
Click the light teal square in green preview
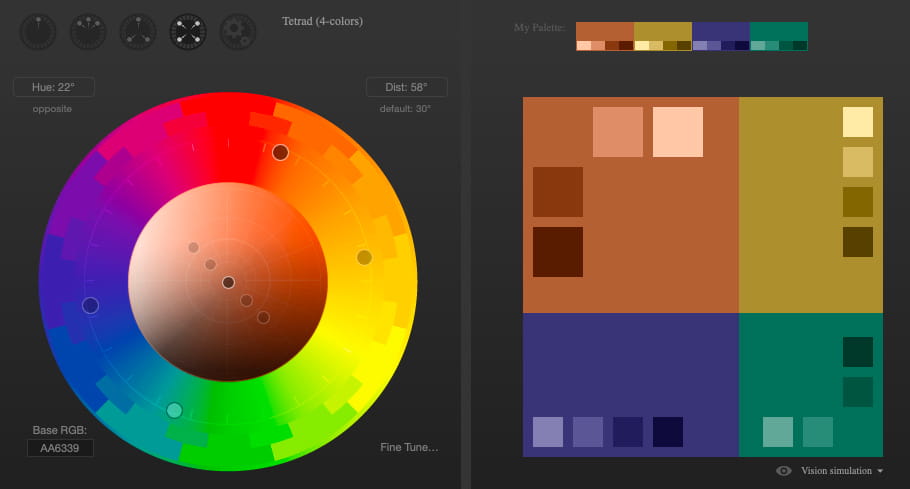pyautogui.click(x=778, y=432)
